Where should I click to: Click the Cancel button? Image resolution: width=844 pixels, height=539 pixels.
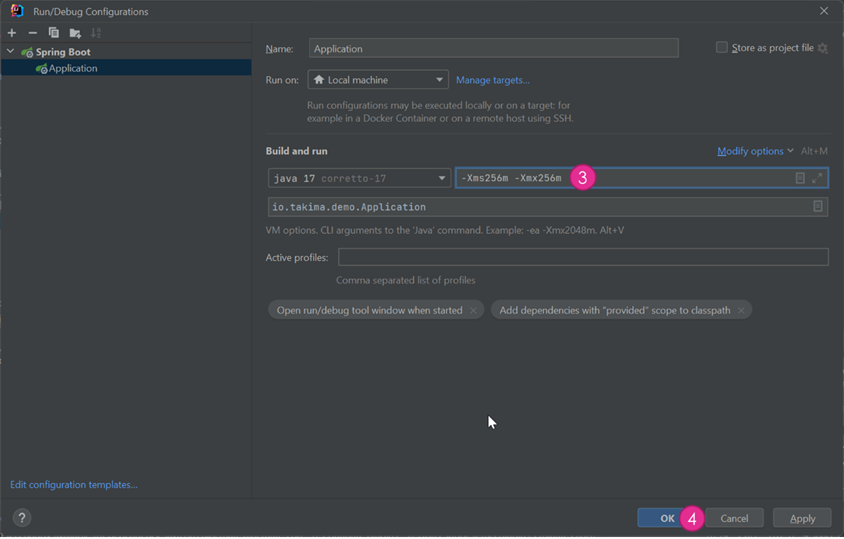[x=734, y=519]
